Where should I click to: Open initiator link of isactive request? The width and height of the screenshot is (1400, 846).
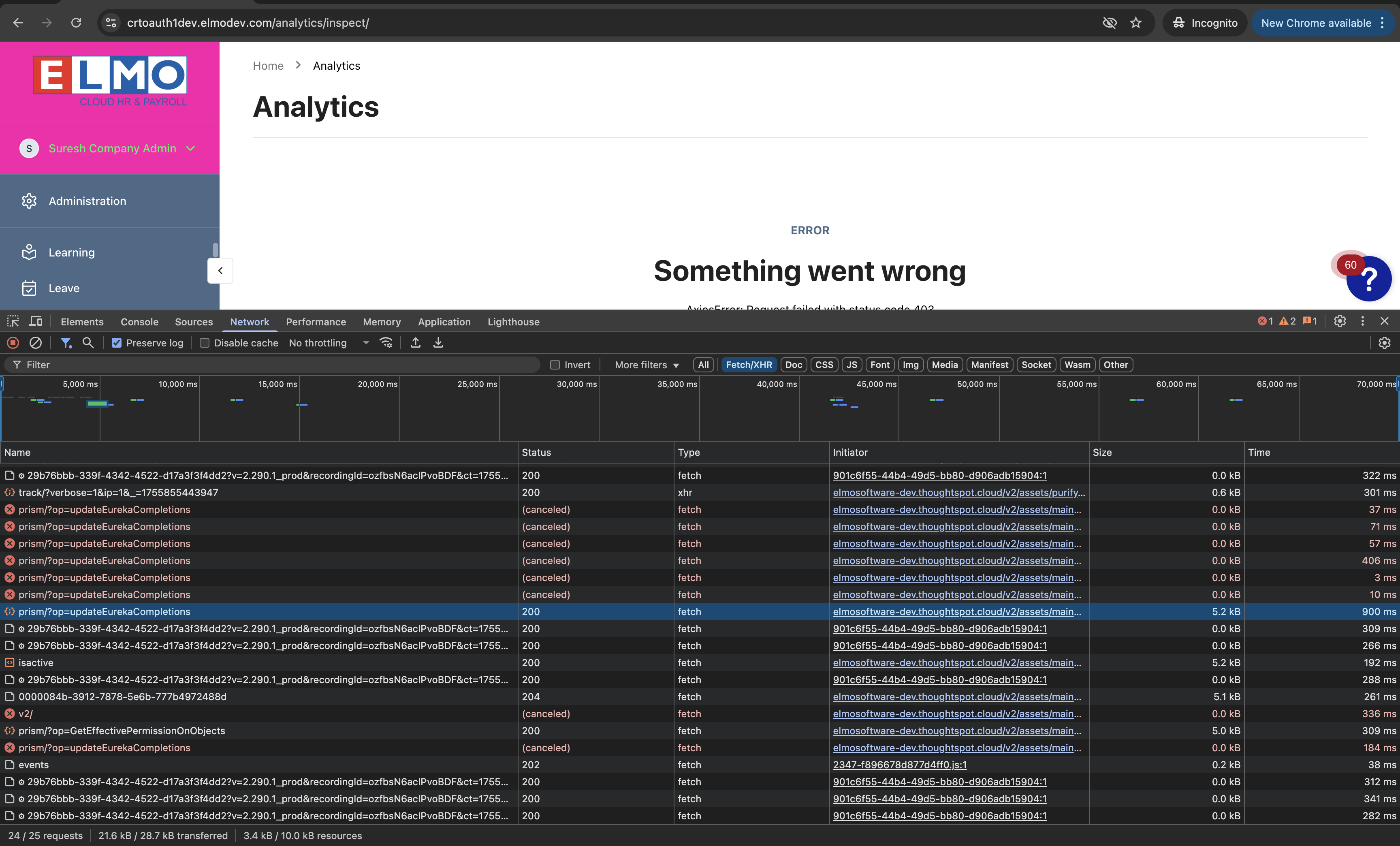tap(957, 662)
